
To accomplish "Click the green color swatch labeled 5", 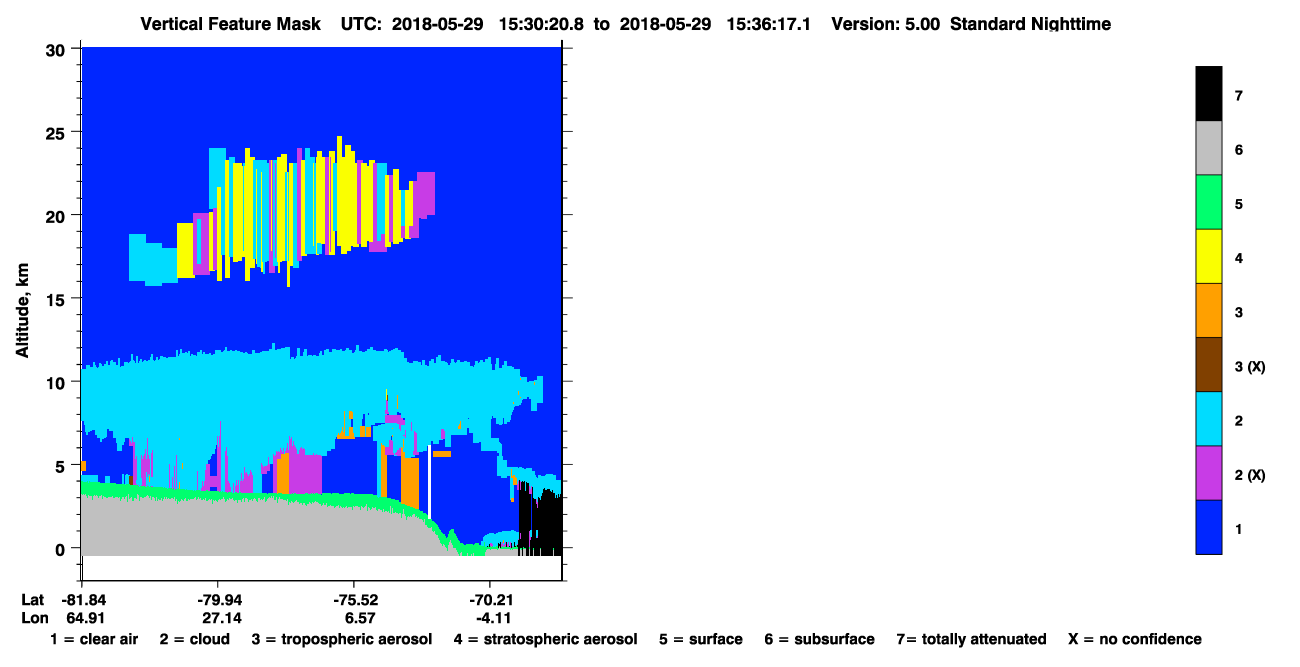I will tap(1208, 202).
